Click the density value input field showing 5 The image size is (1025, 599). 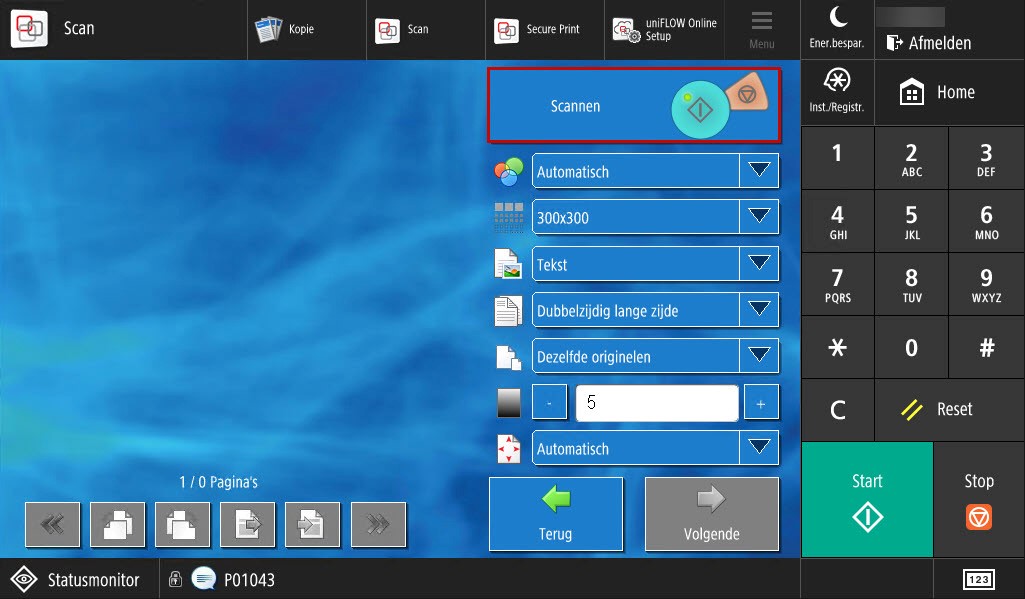(x=656, y=402)
